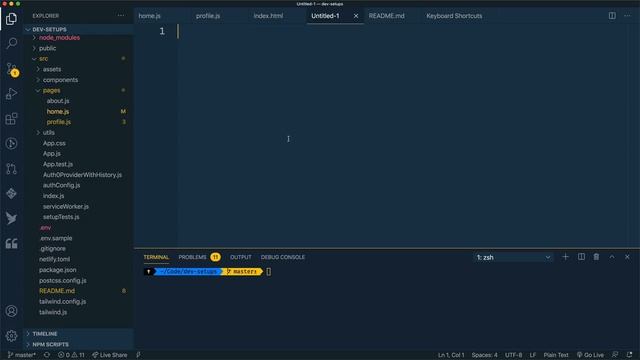The width and height of the screenshot is (640, 360).
Task: Close the terminal panel
Action: 627,257
